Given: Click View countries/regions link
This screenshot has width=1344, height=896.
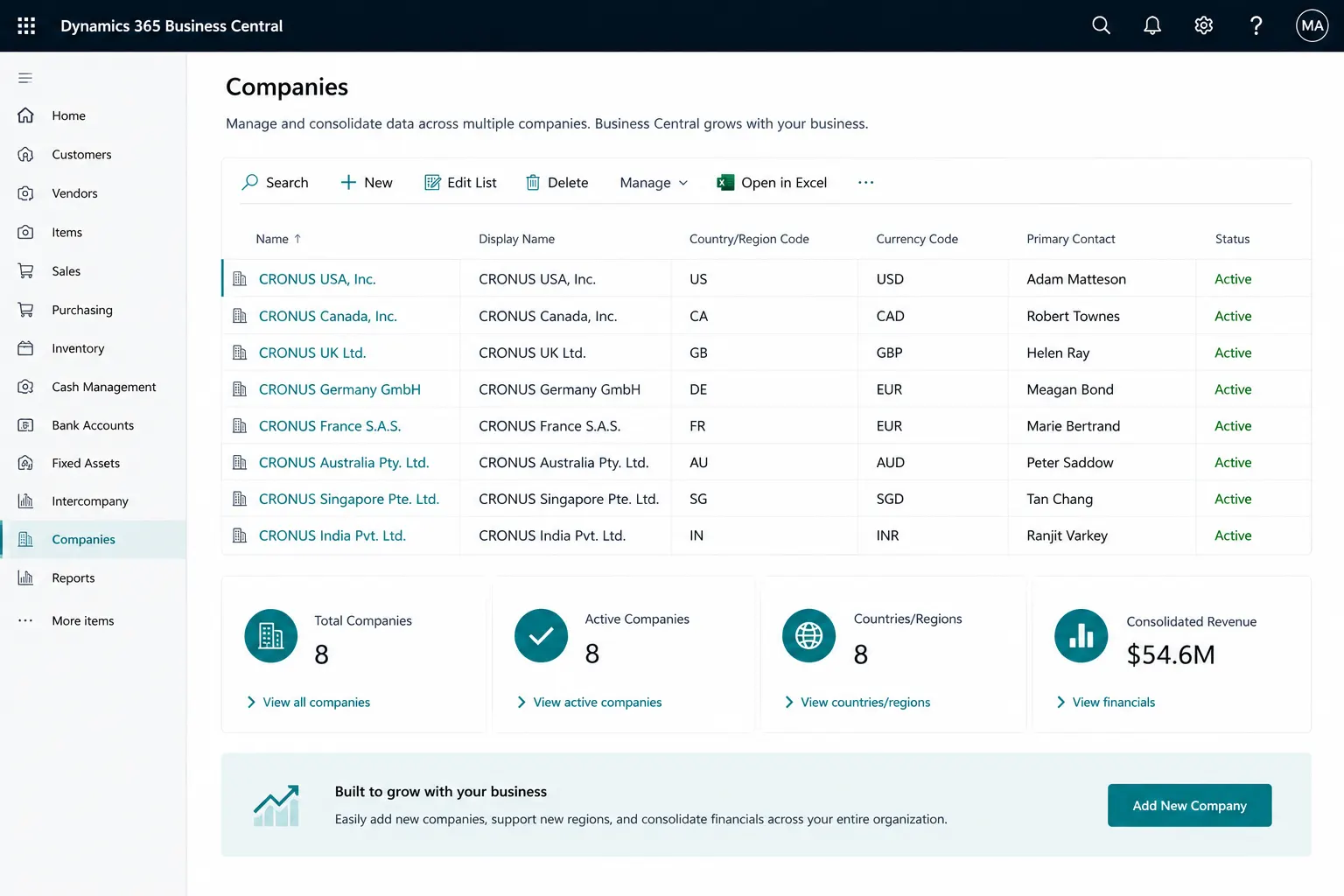Looking at the screenshot, I should click(857, 703).
